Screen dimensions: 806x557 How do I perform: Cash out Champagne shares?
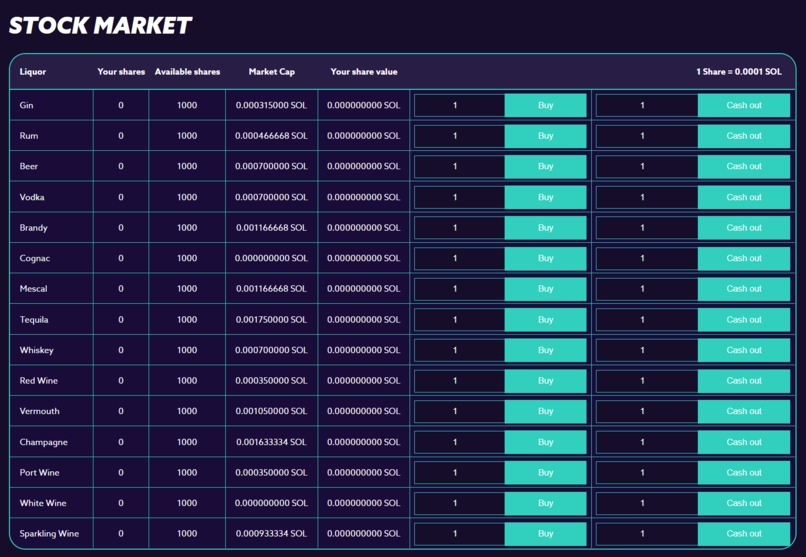pyautogui.click(x=744, y=442)
